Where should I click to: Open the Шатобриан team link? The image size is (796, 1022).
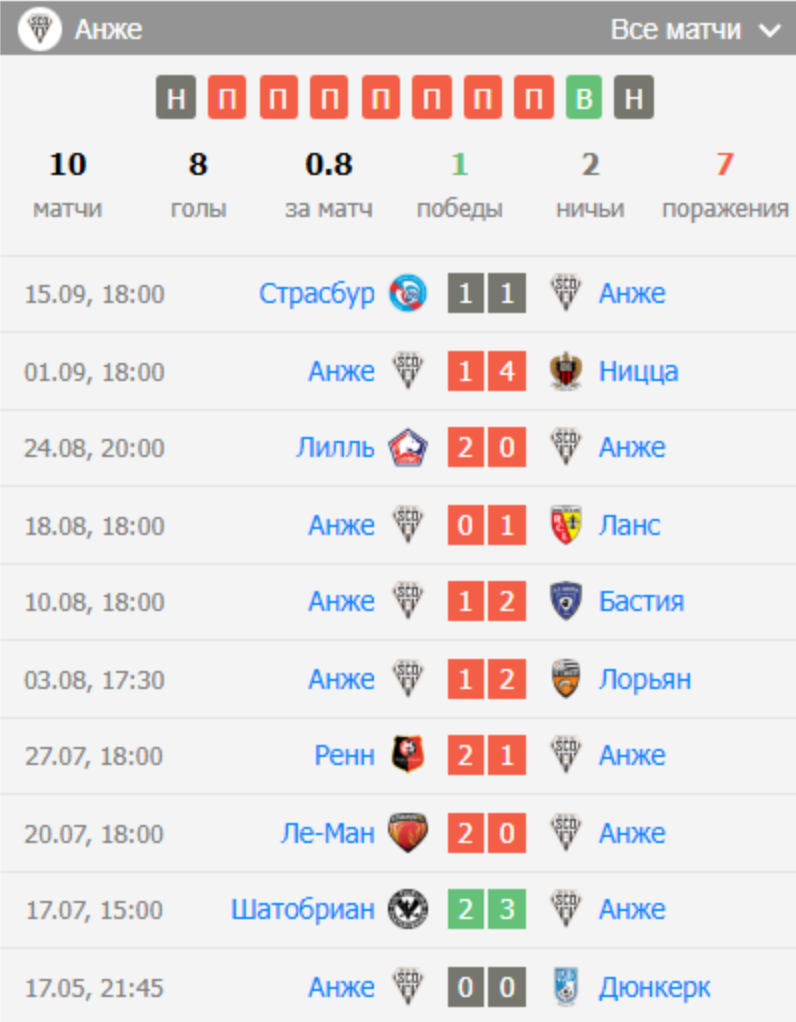pos(302,909)
